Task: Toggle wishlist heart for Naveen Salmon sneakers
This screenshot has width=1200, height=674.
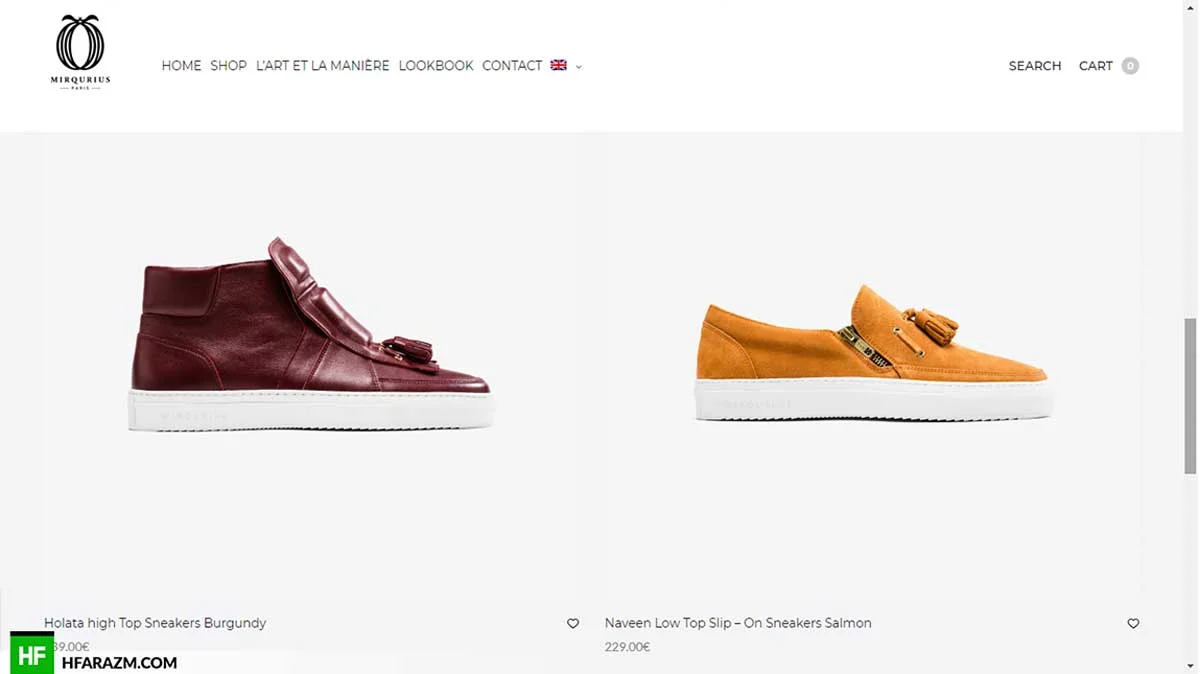Action: (1133, 623)
